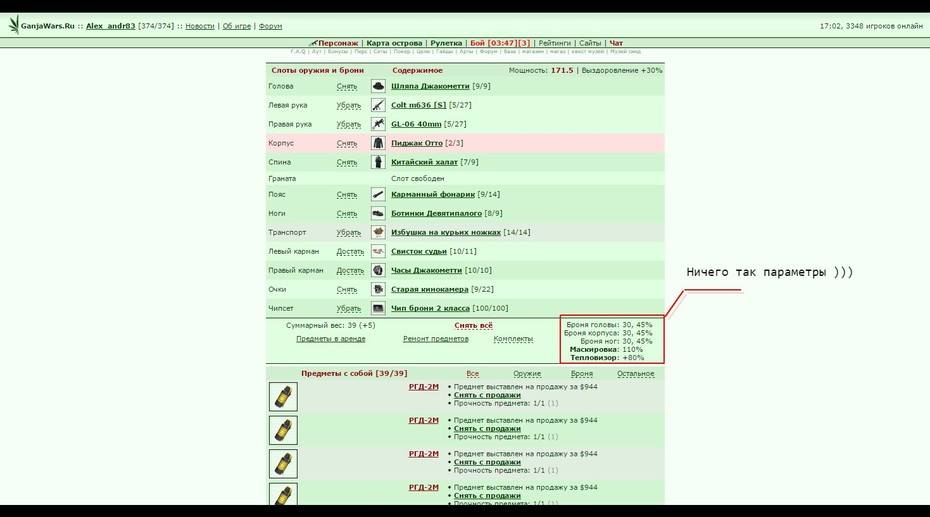Open the Избушка на курьих ножках link
The height and width of the screenshot is (517, 930).
click(x=446, y=232)
